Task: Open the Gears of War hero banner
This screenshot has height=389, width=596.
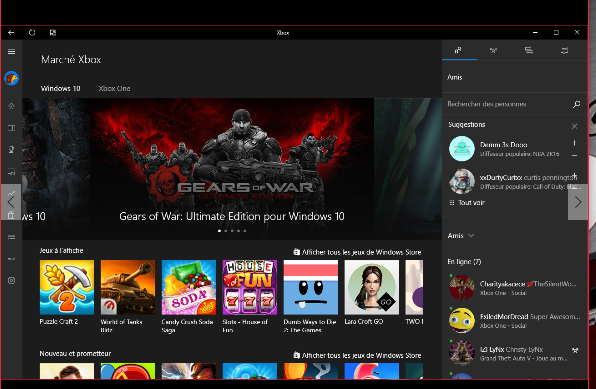Action: 232,168
